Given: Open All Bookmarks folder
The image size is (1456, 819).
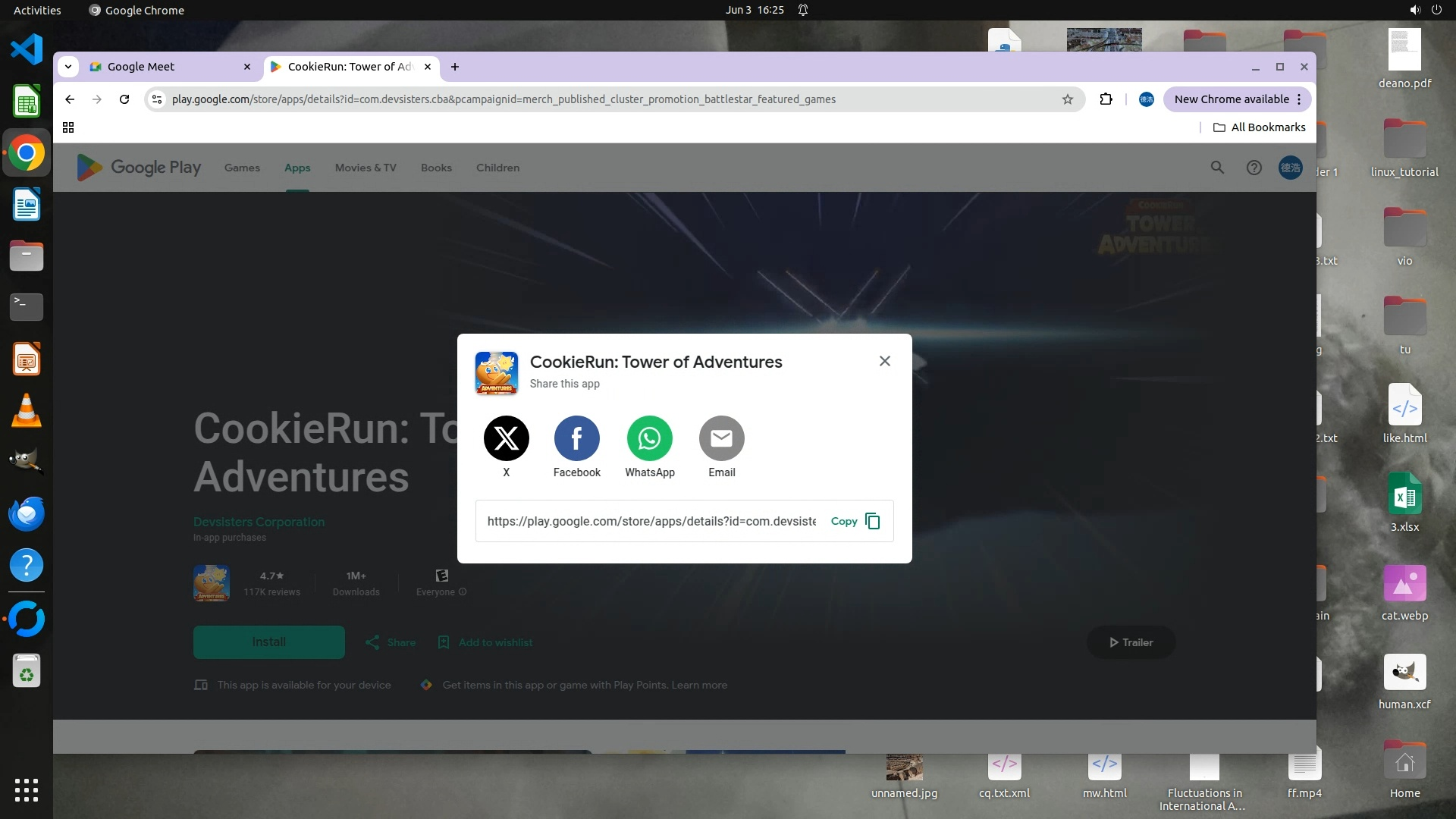Looking at the screenshot, I should [1259, 127].
